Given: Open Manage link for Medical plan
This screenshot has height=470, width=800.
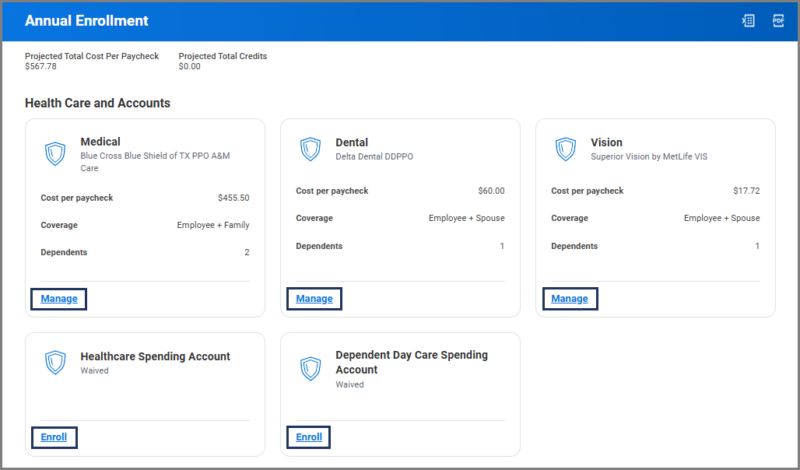Looking at the screenshot, I should 59,299.
